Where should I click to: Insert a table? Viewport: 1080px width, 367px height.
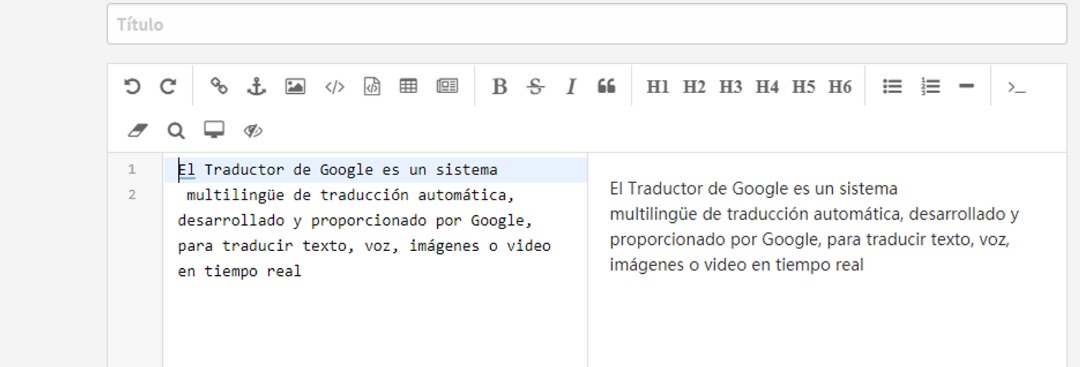[x=408, y=87]
